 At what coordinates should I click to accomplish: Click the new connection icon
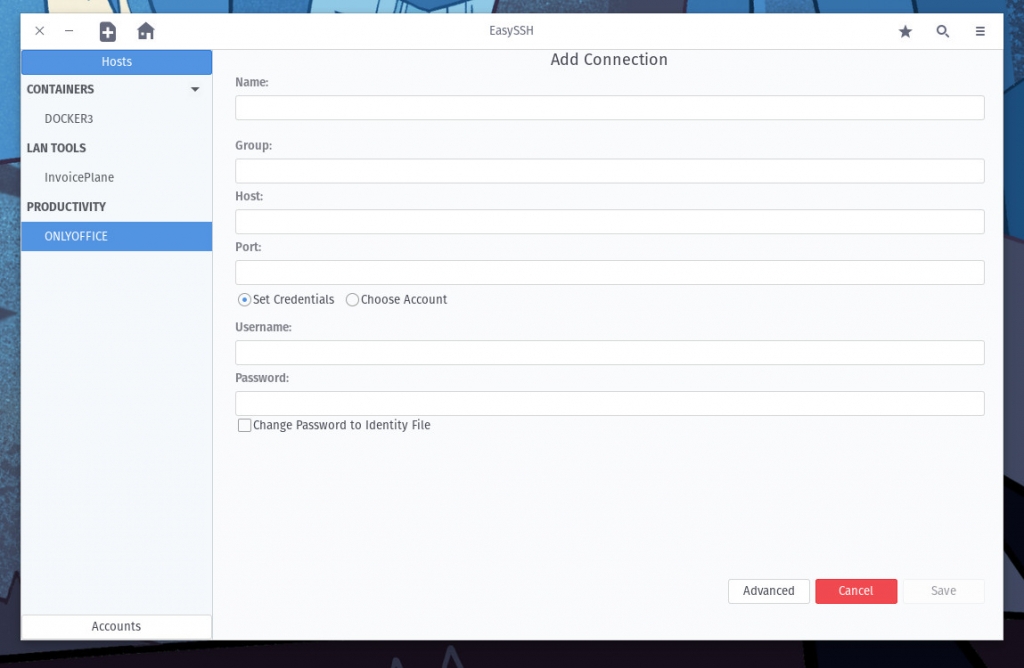tap(107, 31)
